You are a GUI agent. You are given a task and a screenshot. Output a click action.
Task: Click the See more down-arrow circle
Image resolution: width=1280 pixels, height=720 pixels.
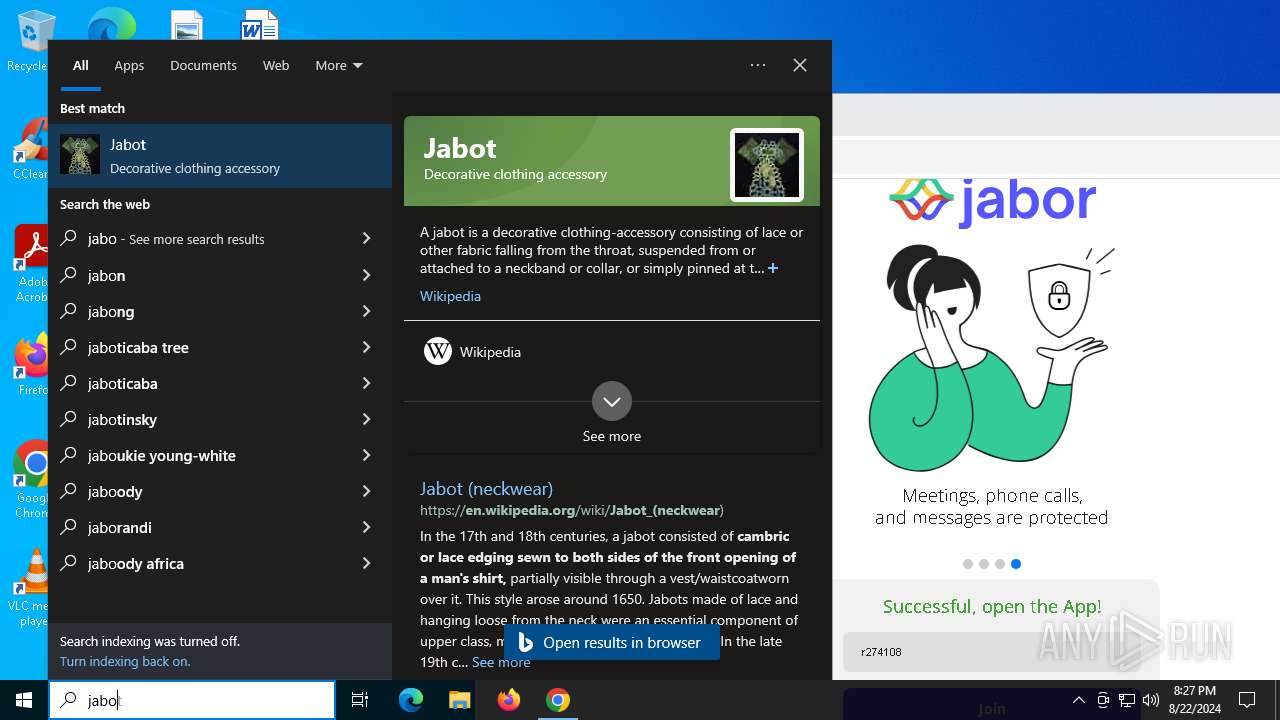coord(612,401)
